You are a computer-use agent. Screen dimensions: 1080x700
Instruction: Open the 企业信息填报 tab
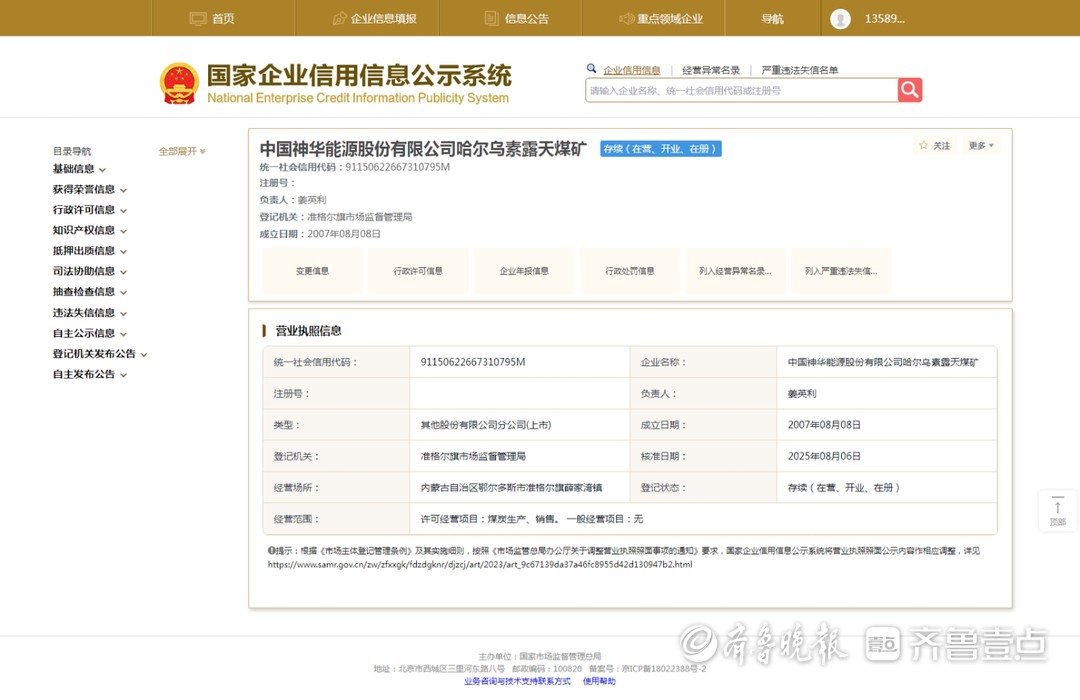coord(375,19)
